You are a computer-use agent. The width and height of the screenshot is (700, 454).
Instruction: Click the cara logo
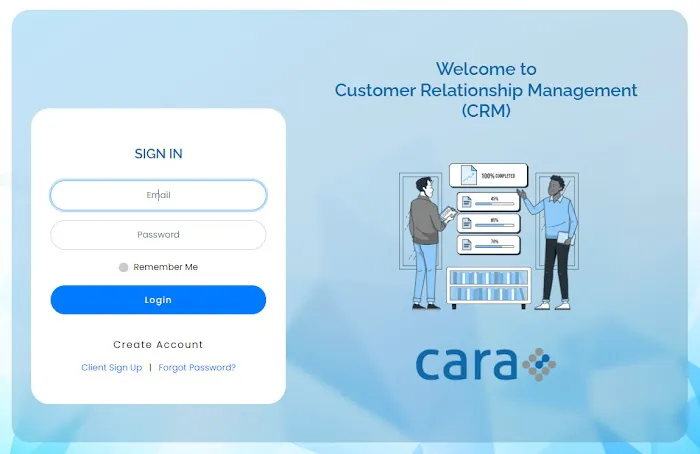tap(486, 364)
